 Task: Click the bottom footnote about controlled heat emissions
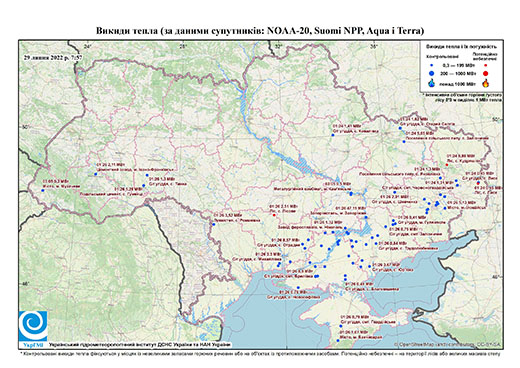[x=260, y=353]
